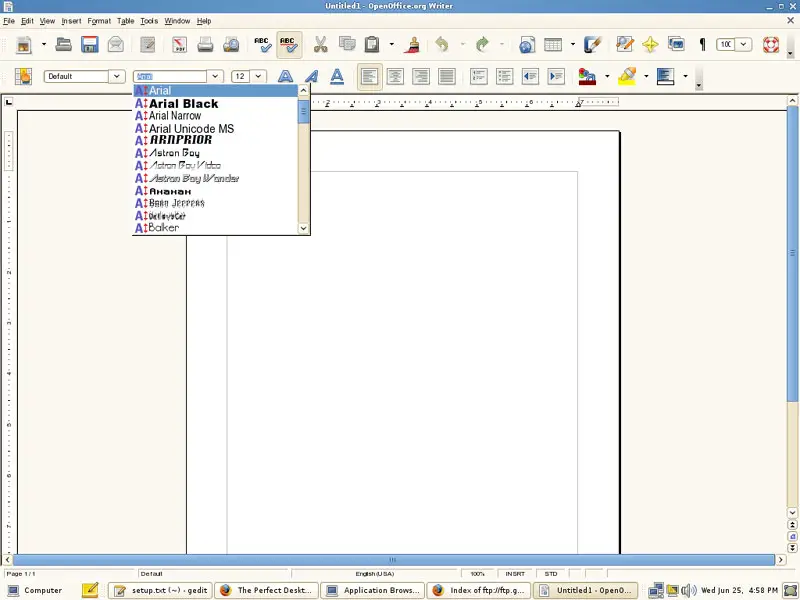Undo the last action with the Undo arrow
Viewport: 800px width, 600px height.
[x=442, y=45]
